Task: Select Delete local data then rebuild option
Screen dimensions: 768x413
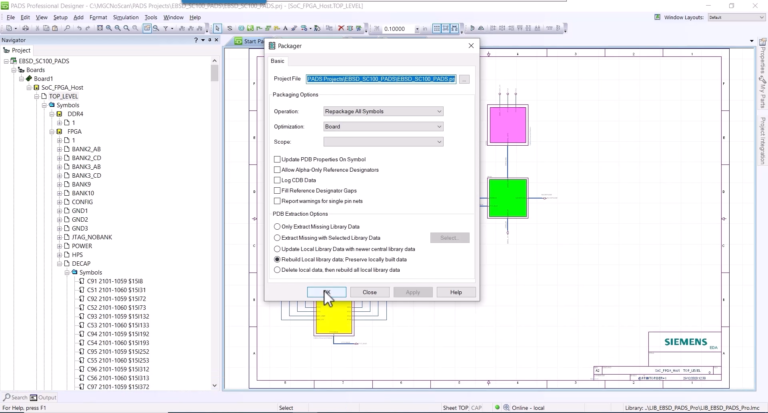Action: coord(277,270)
